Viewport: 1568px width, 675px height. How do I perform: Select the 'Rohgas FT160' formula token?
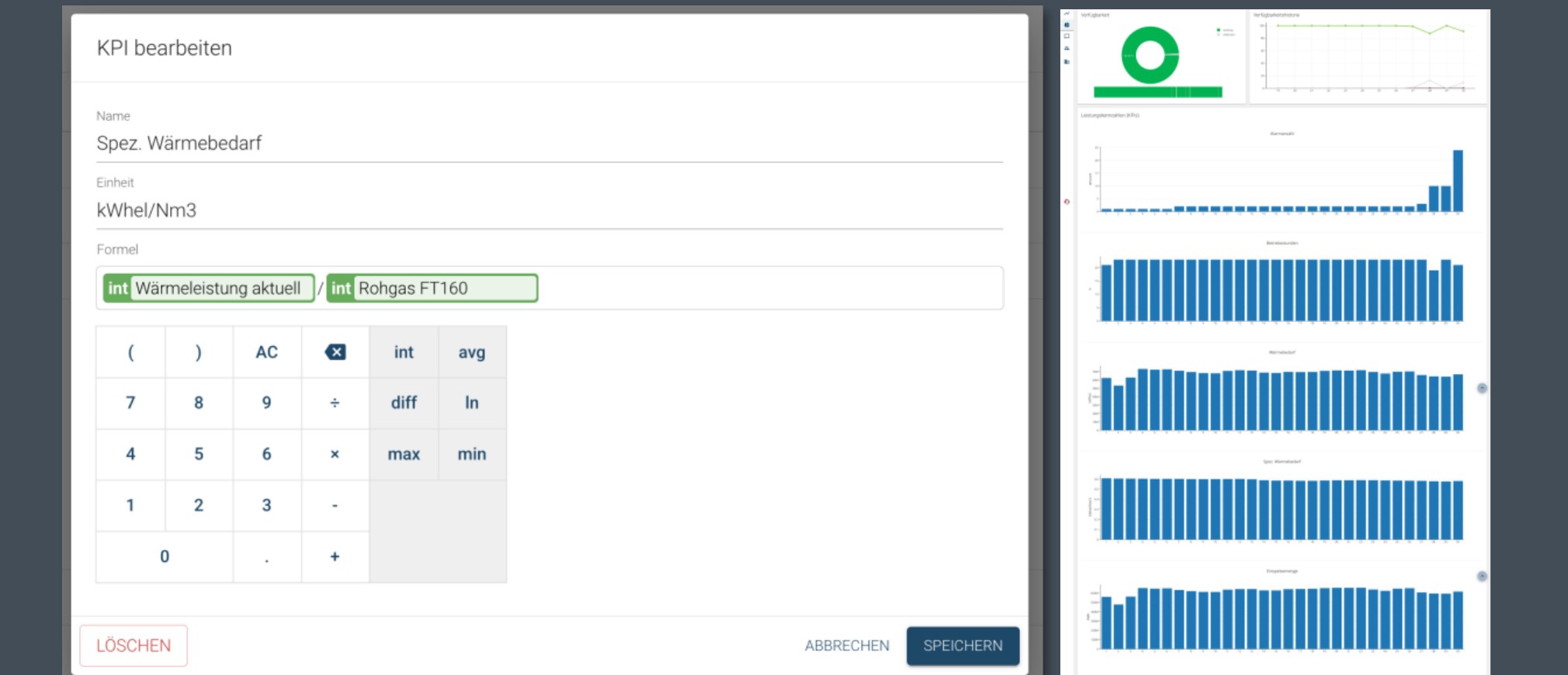[x=432, y=288]
